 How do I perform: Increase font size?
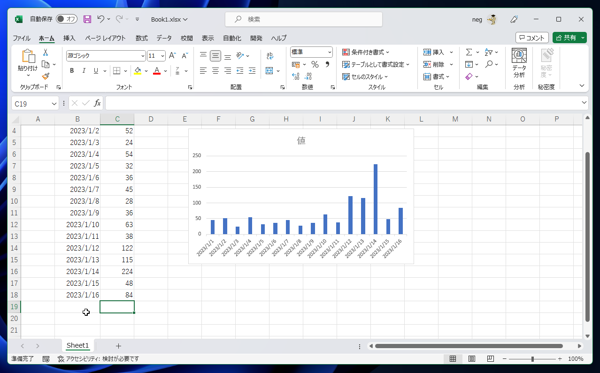pos(172,55)
